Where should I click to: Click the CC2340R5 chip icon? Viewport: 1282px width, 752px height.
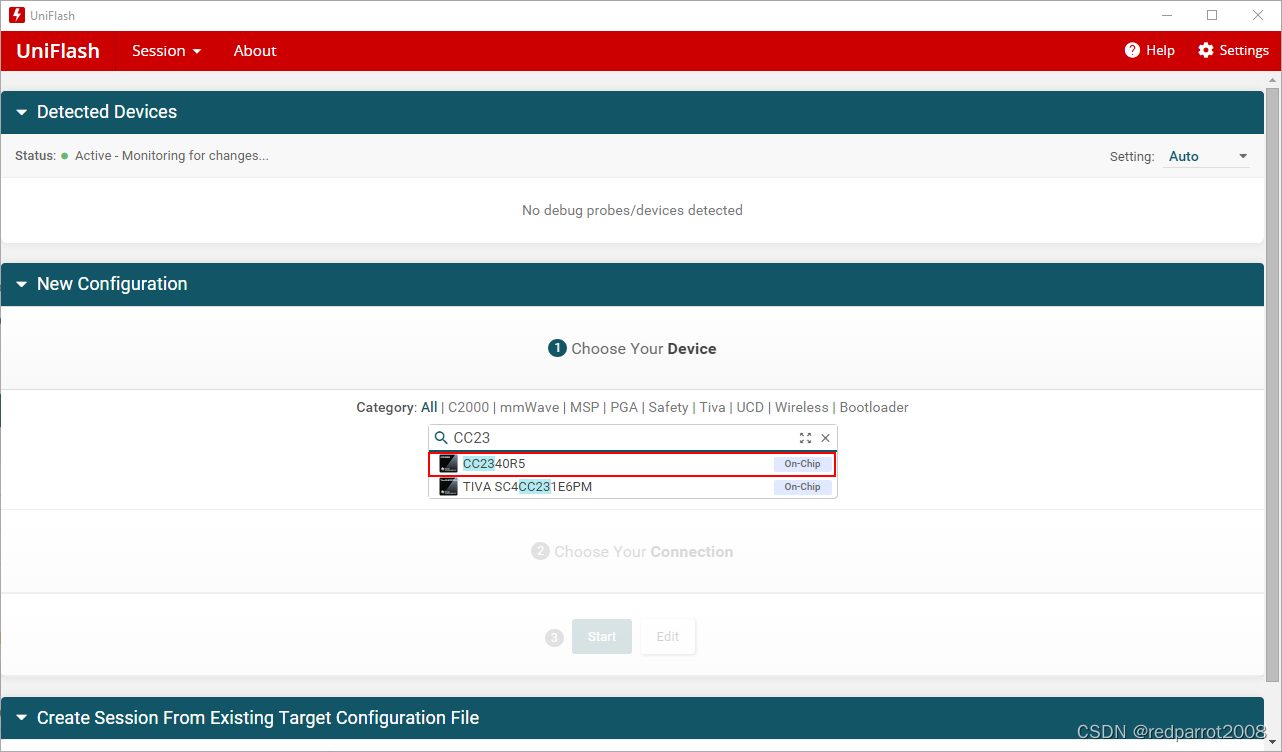(448, 464)
